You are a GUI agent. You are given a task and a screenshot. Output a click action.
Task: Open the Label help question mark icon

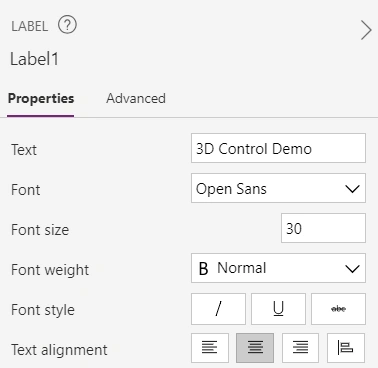click(67, 25)
